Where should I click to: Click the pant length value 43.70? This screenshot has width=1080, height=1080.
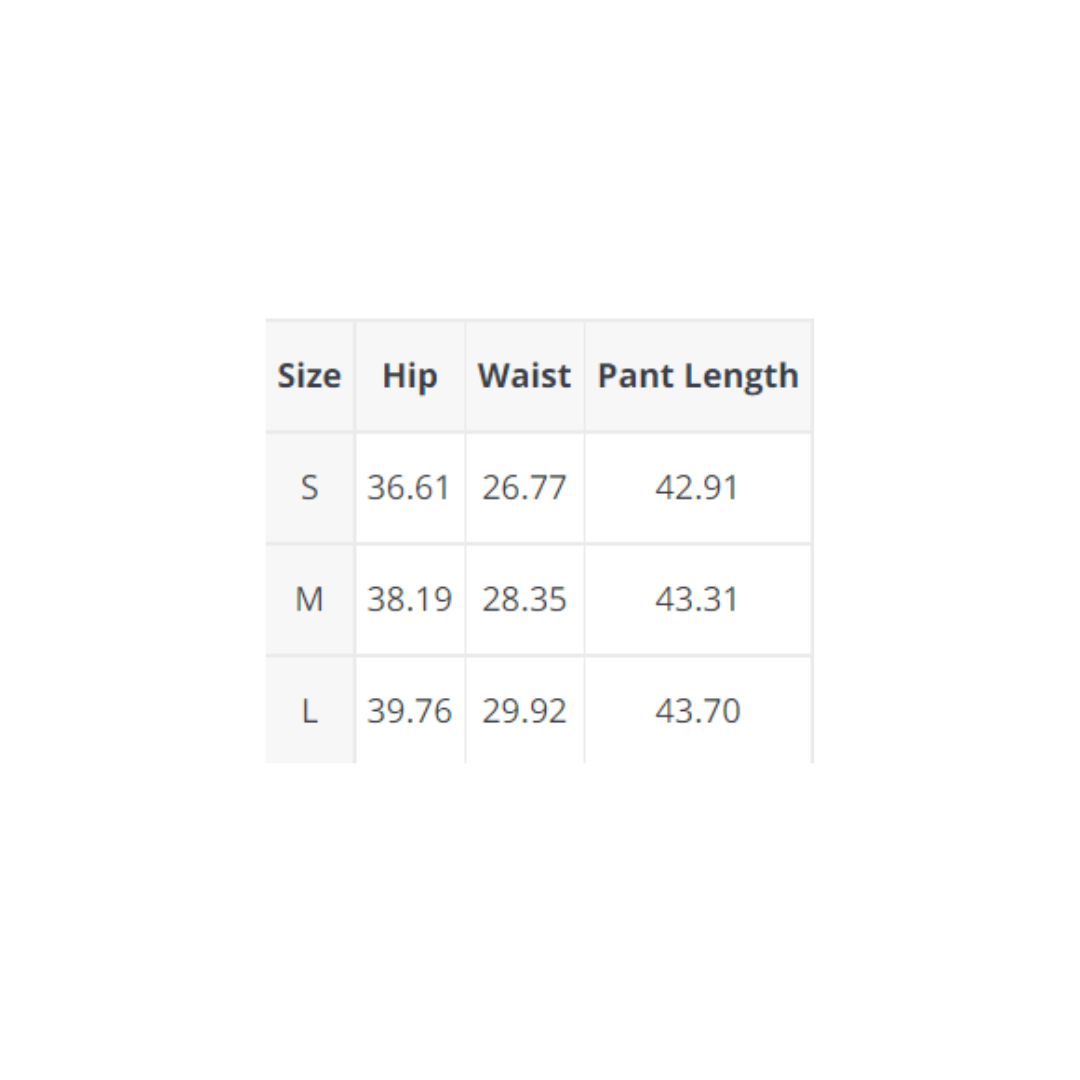tap(697, 711)
